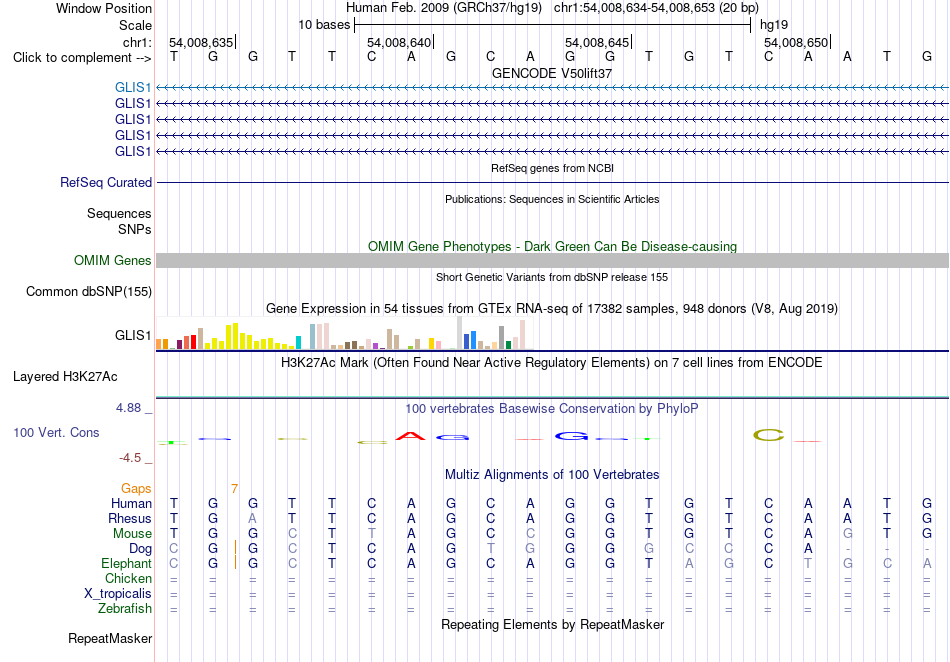Click the chr1: label beside the ruler coordinates

point(137,42)
